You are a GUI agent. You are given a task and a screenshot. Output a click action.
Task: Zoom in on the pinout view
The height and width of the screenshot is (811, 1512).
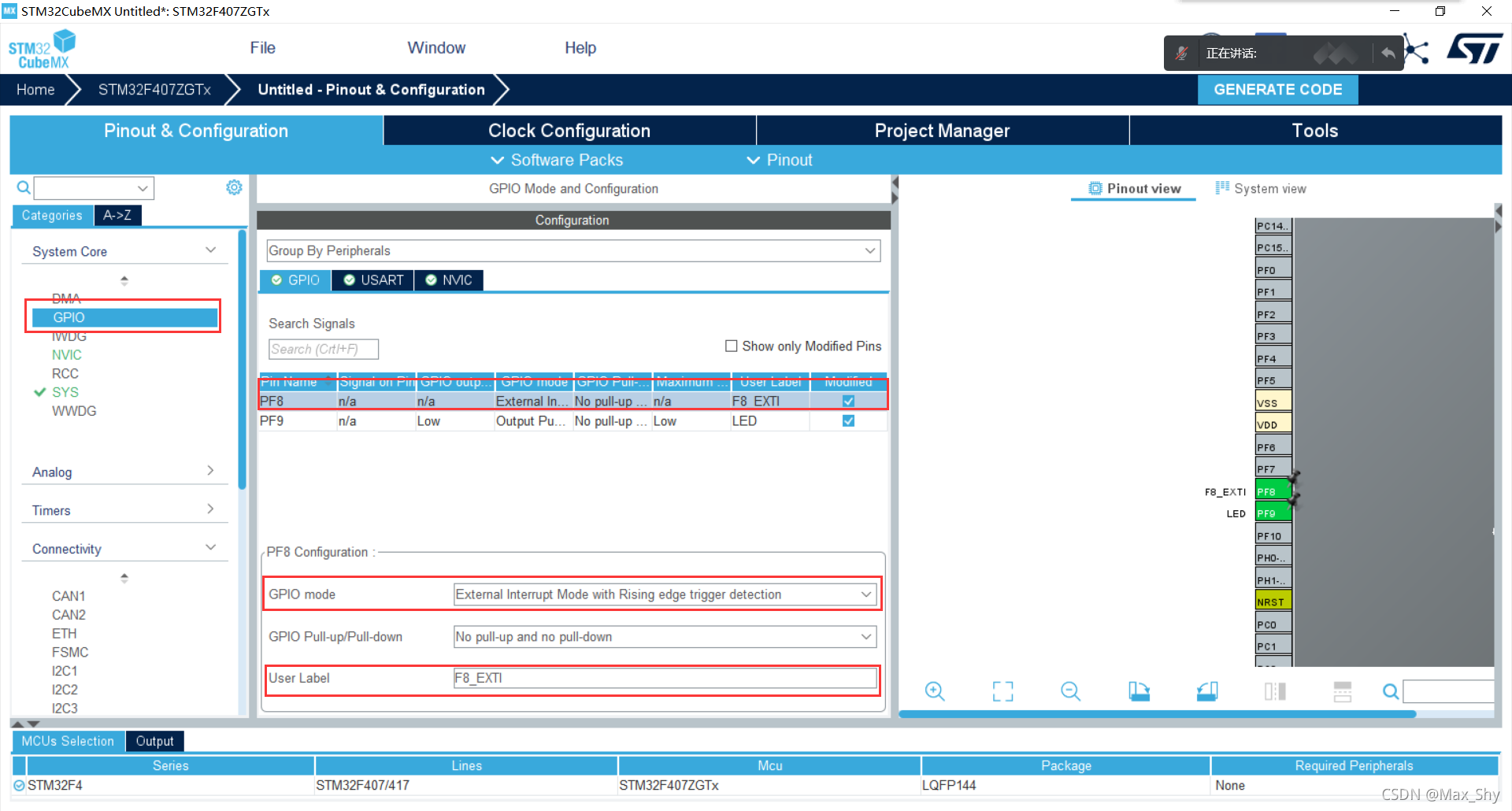[x=935, y=691]
